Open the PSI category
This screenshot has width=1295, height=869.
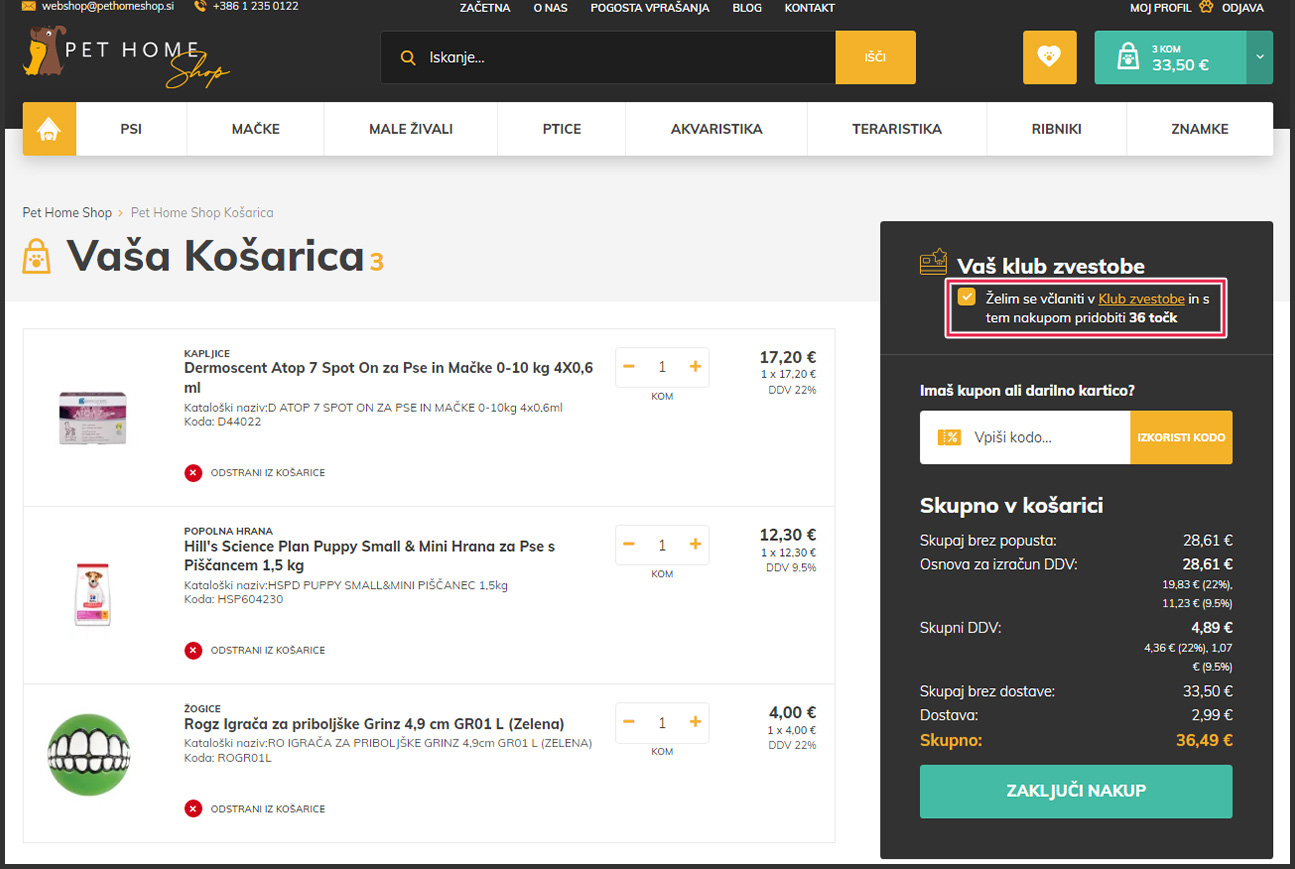(x=131, y=129)
